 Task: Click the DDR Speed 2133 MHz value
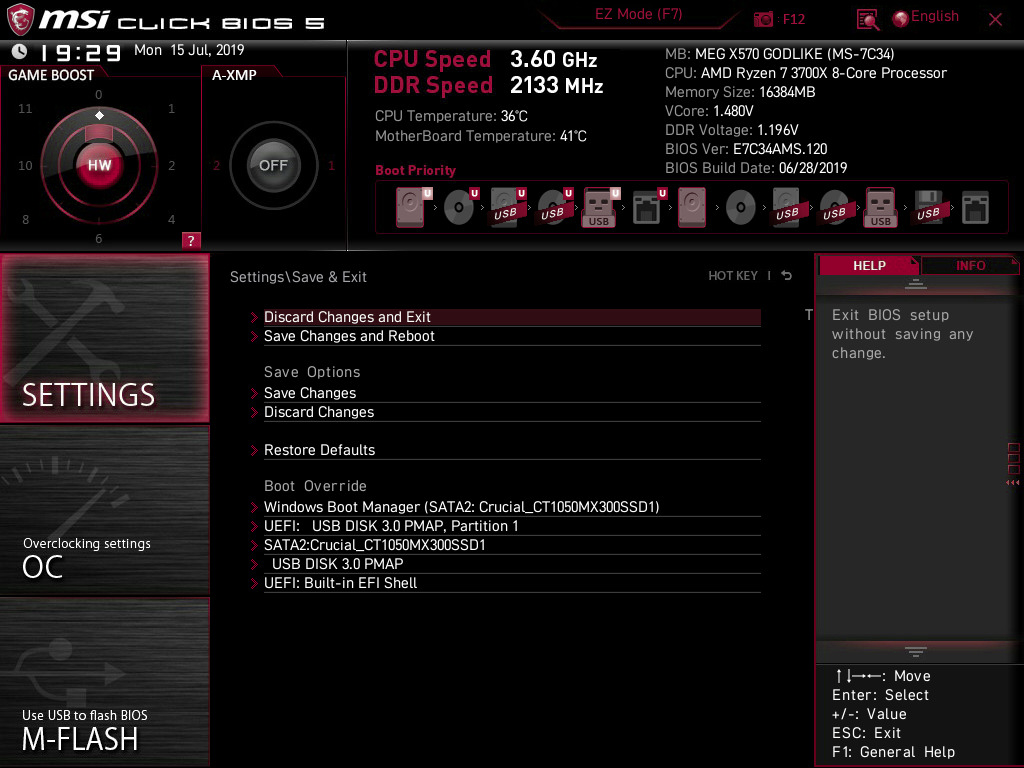[x=556, y=86]
